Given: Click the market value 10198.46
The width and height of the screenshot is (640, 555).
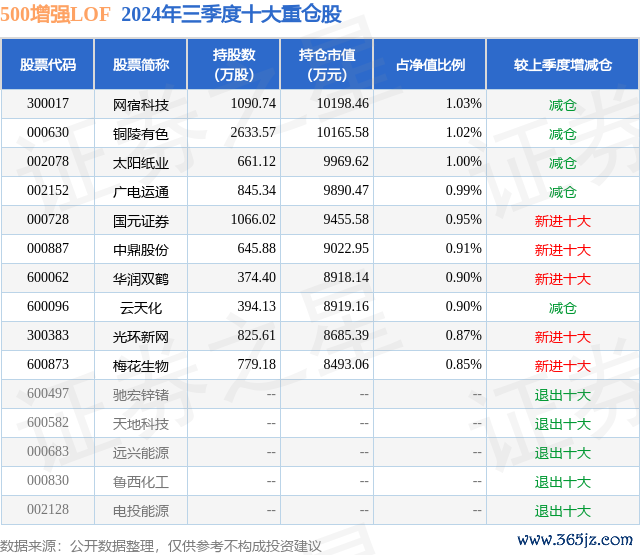Looking at the screenshot, I should (343, 104).
